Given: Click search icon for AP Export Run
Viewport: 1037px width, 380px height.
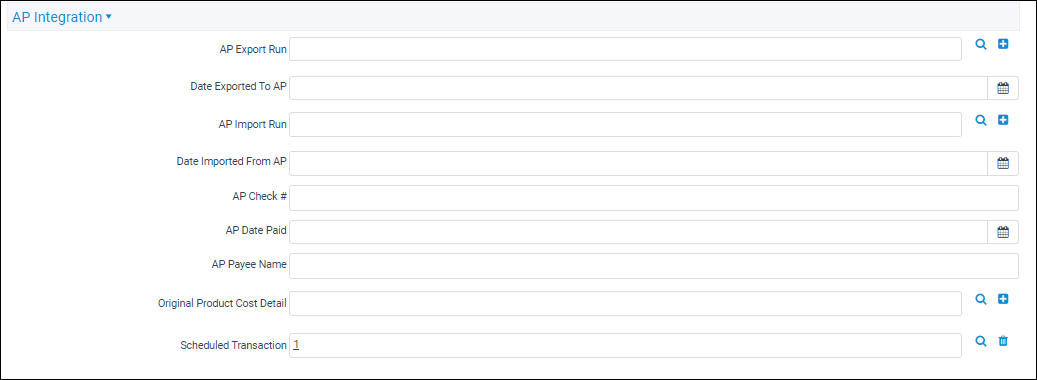Looking at the screenshot, I should (x=981, y=44).
